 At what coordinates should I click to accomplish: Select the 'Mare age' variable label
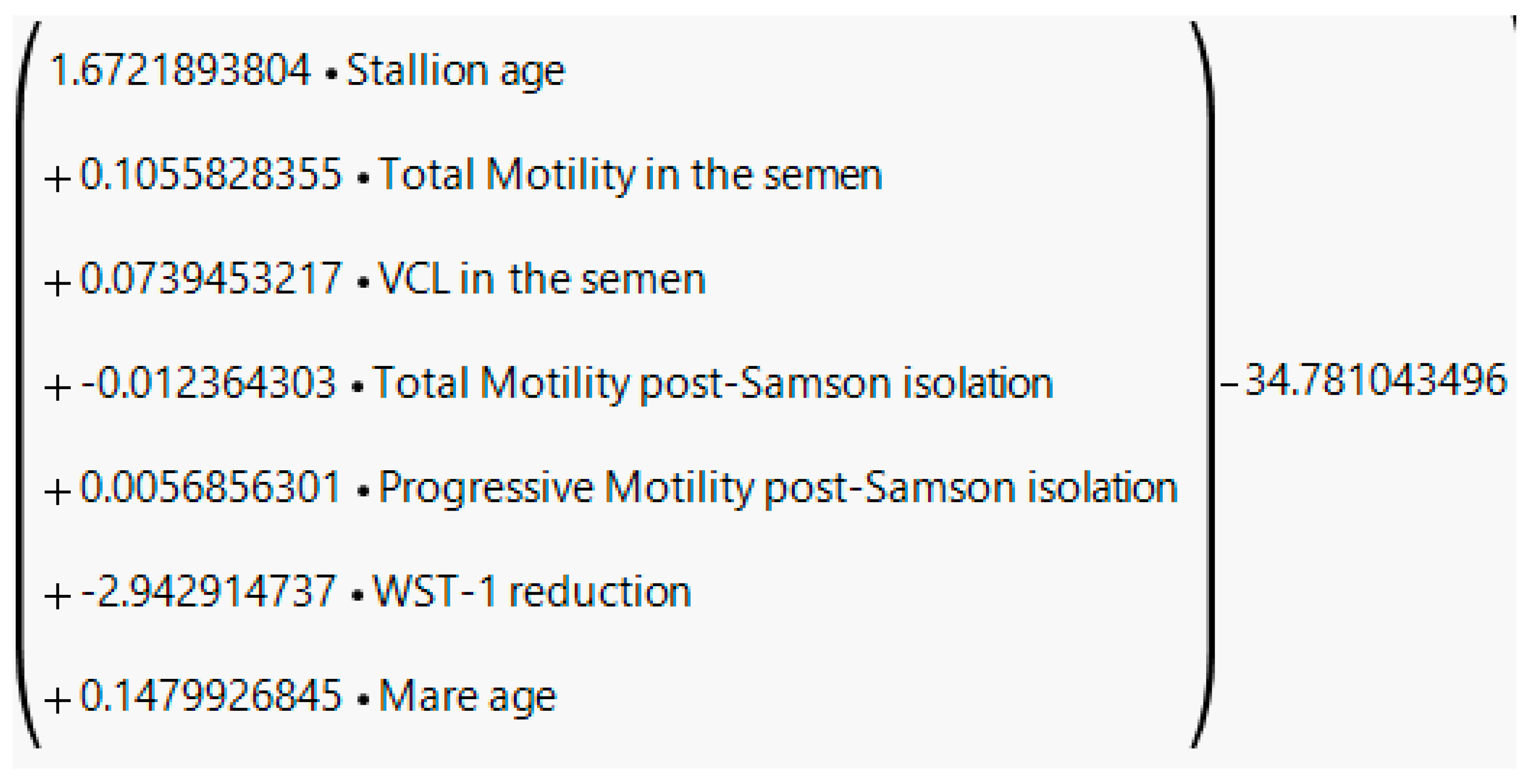click(x=468, y=696)
